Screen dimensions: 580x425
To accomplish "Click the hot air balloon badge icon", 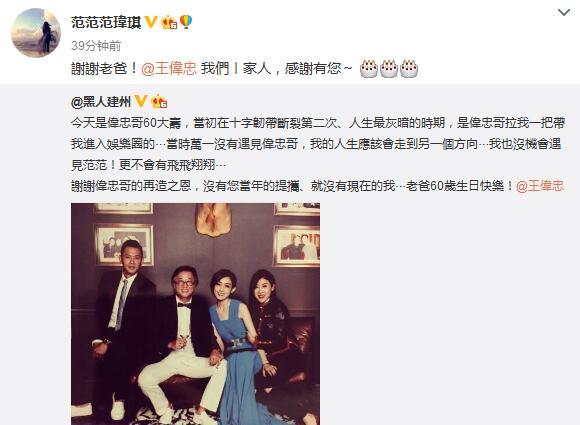I will pos(186,22).
